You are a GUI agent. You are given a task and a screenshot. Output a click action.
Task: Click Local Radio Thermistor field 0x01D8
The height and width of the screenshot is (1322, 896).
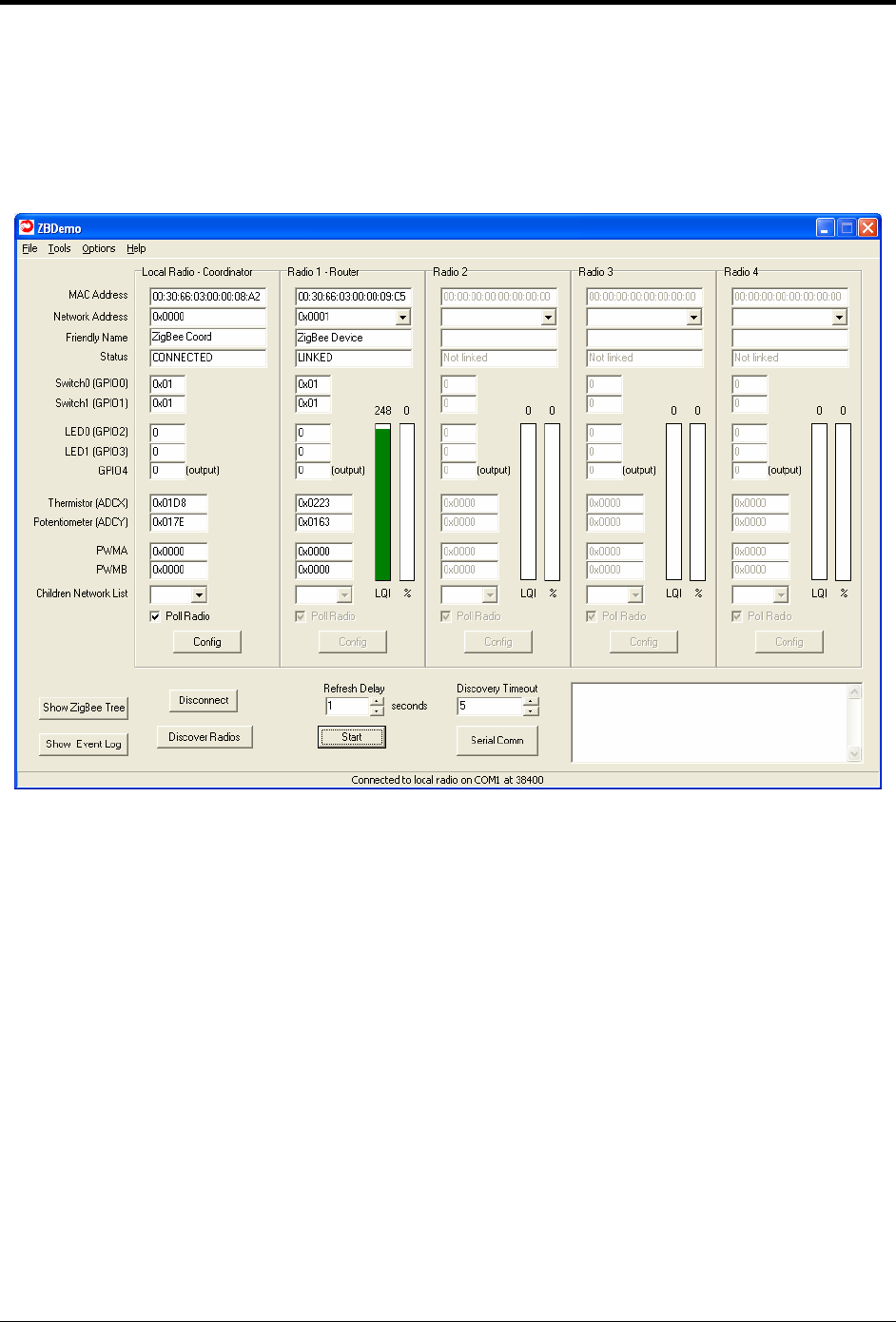coord(179,503)
